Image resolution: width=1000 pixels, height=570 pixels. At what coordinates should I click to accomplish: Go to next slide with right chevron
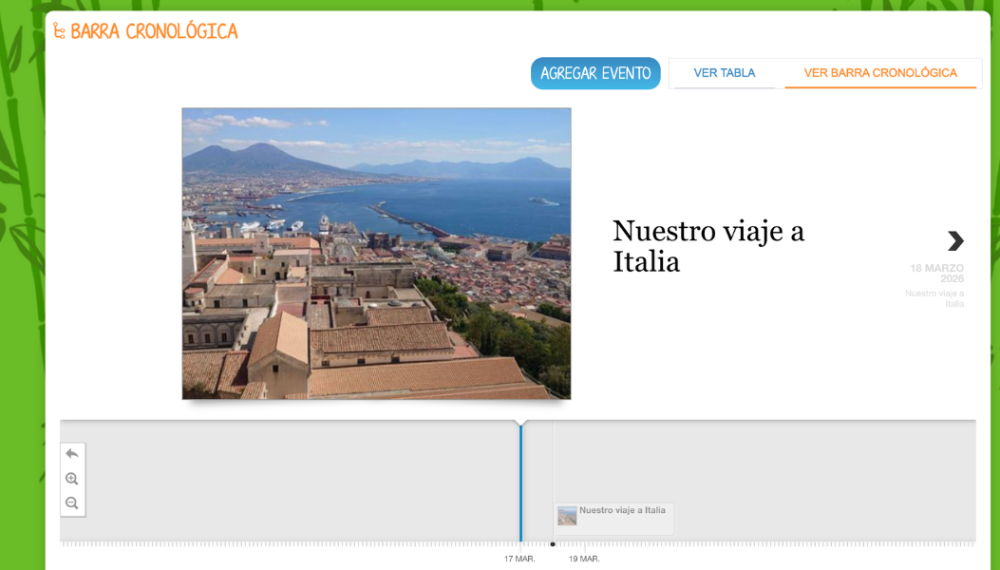955,241
